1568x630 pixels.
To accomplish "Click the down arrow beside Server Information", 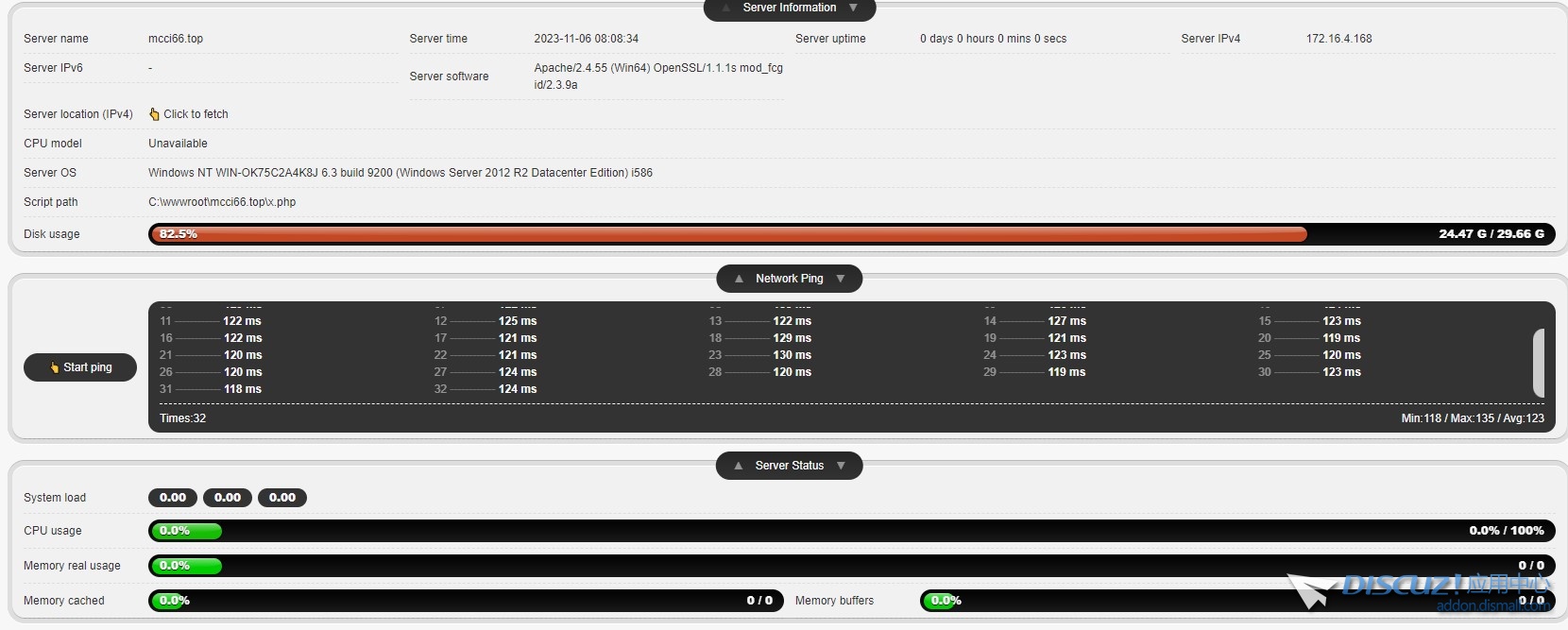I will pos(853,8).
